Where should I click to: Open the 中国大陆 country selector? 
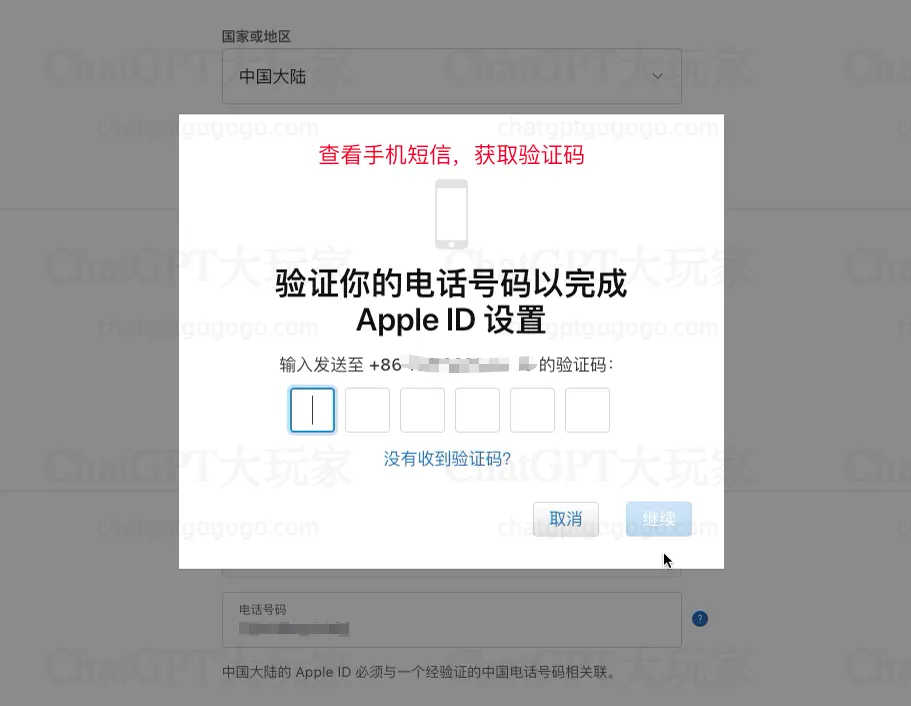coord(451,76)
